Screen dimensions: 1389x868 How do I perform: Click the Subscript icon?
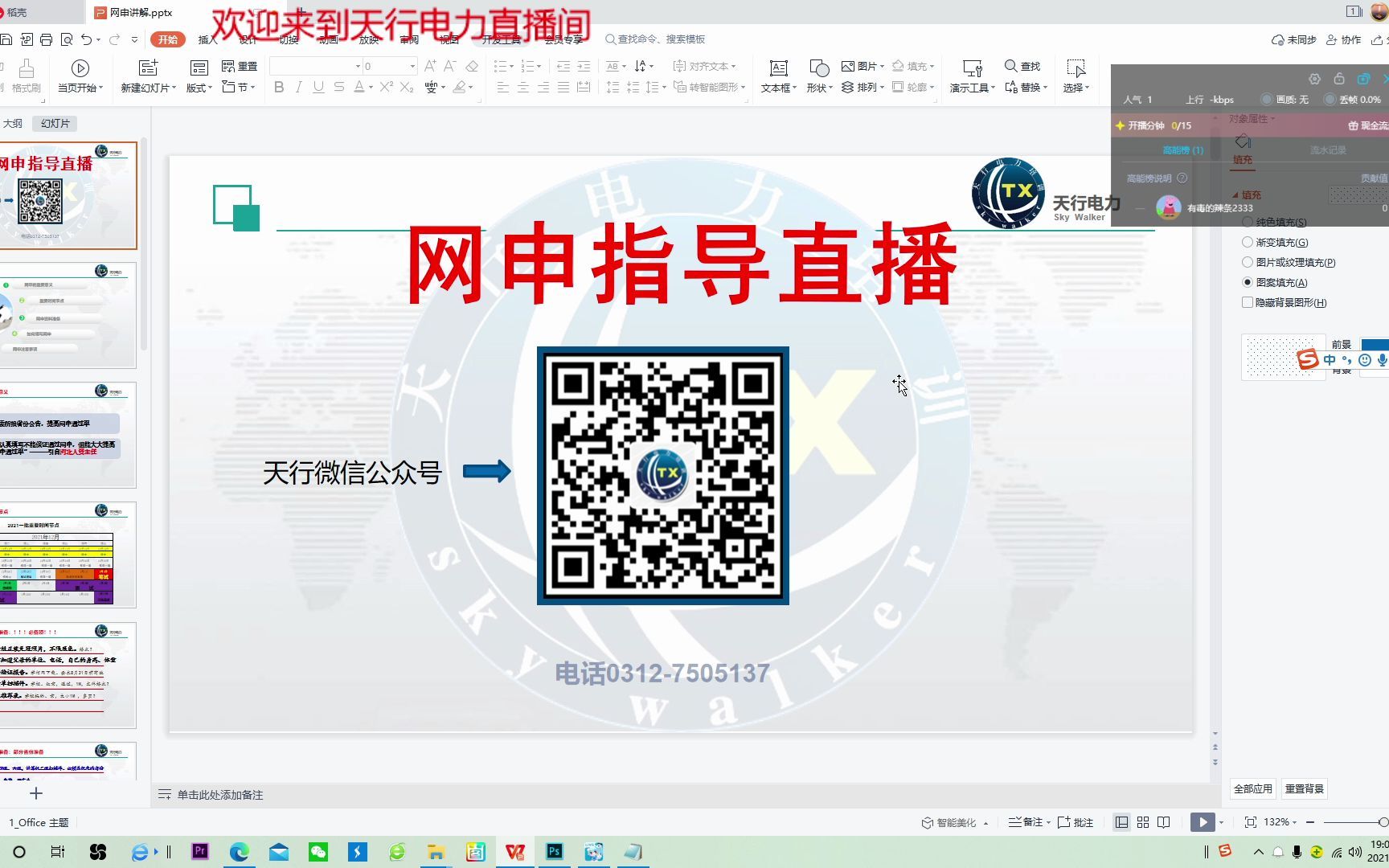coord(407,87)
